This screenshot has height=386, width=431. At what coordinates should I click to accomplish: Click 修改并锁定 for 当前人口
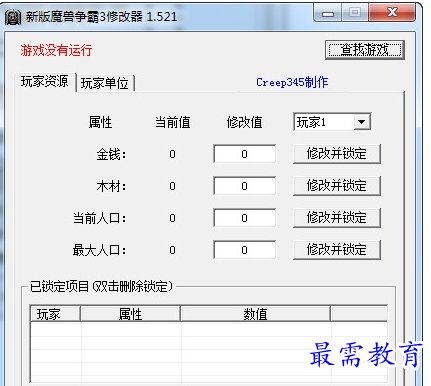click(x=337, y=218)
